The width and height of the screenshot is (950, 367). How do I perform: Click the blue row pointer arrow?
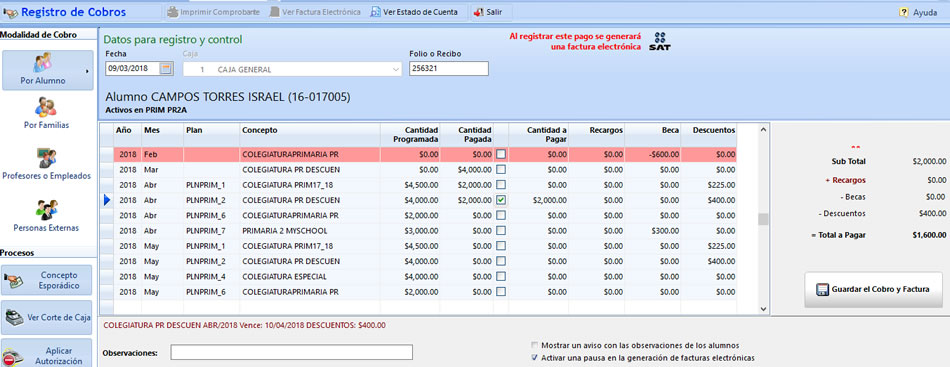pos(107,200)
